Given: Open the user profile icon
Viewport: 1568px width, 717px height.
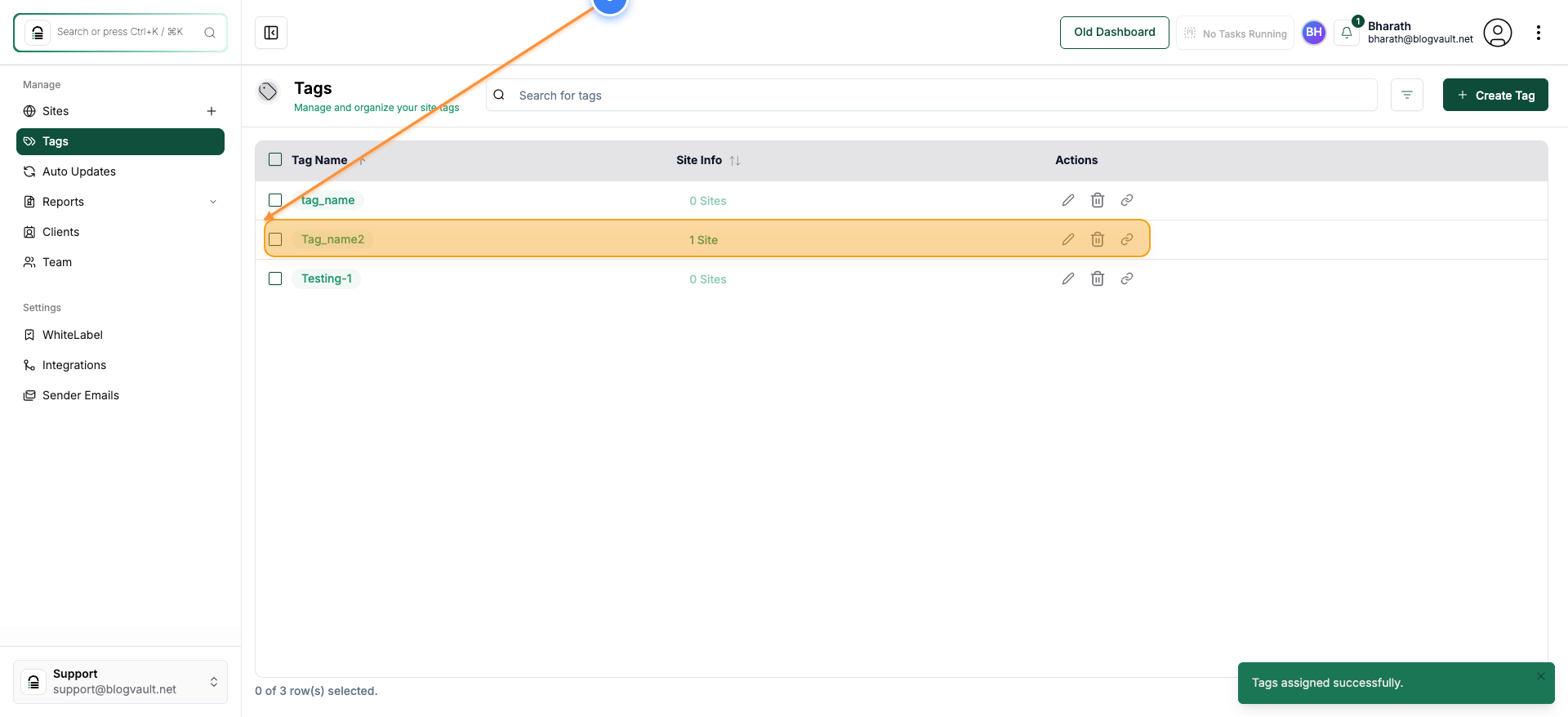Looking at the screenshot, I should pos(1498,33).
